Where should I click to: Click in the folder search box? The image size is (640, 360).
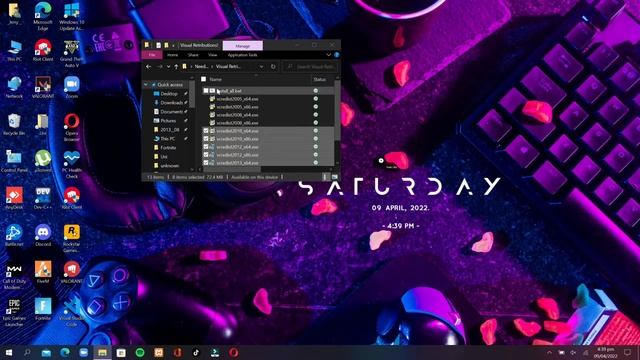pos(311,67)
